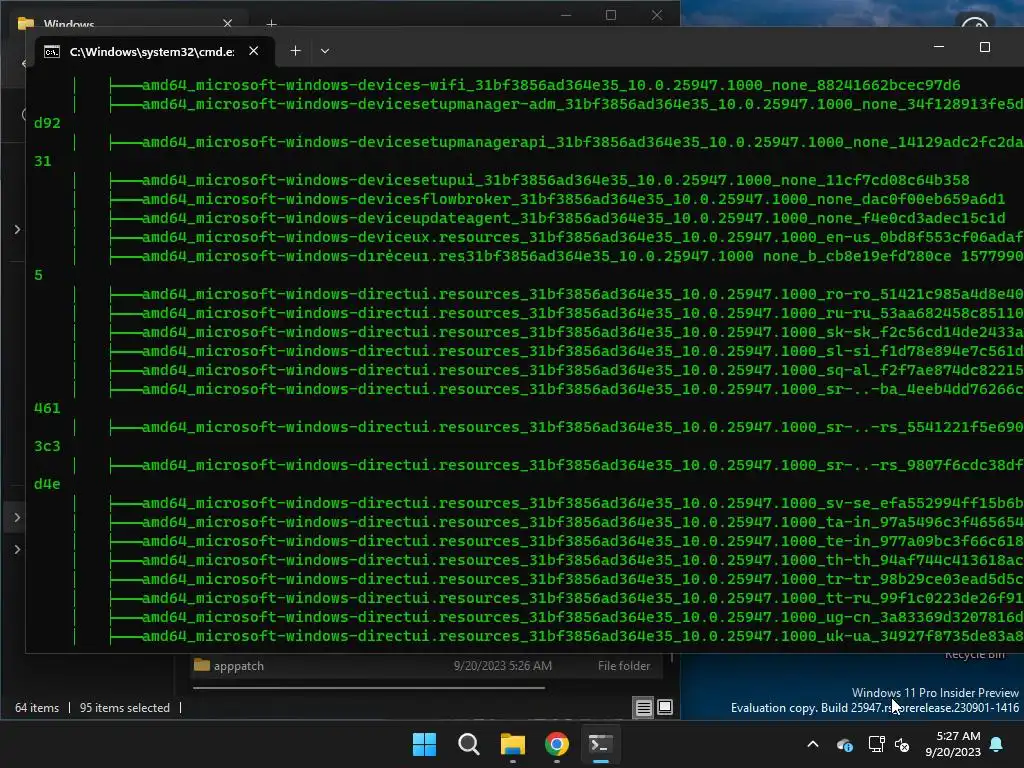Open a new terminal tab with plus button
Screen dimensions: 1024x768
point(295,51)
